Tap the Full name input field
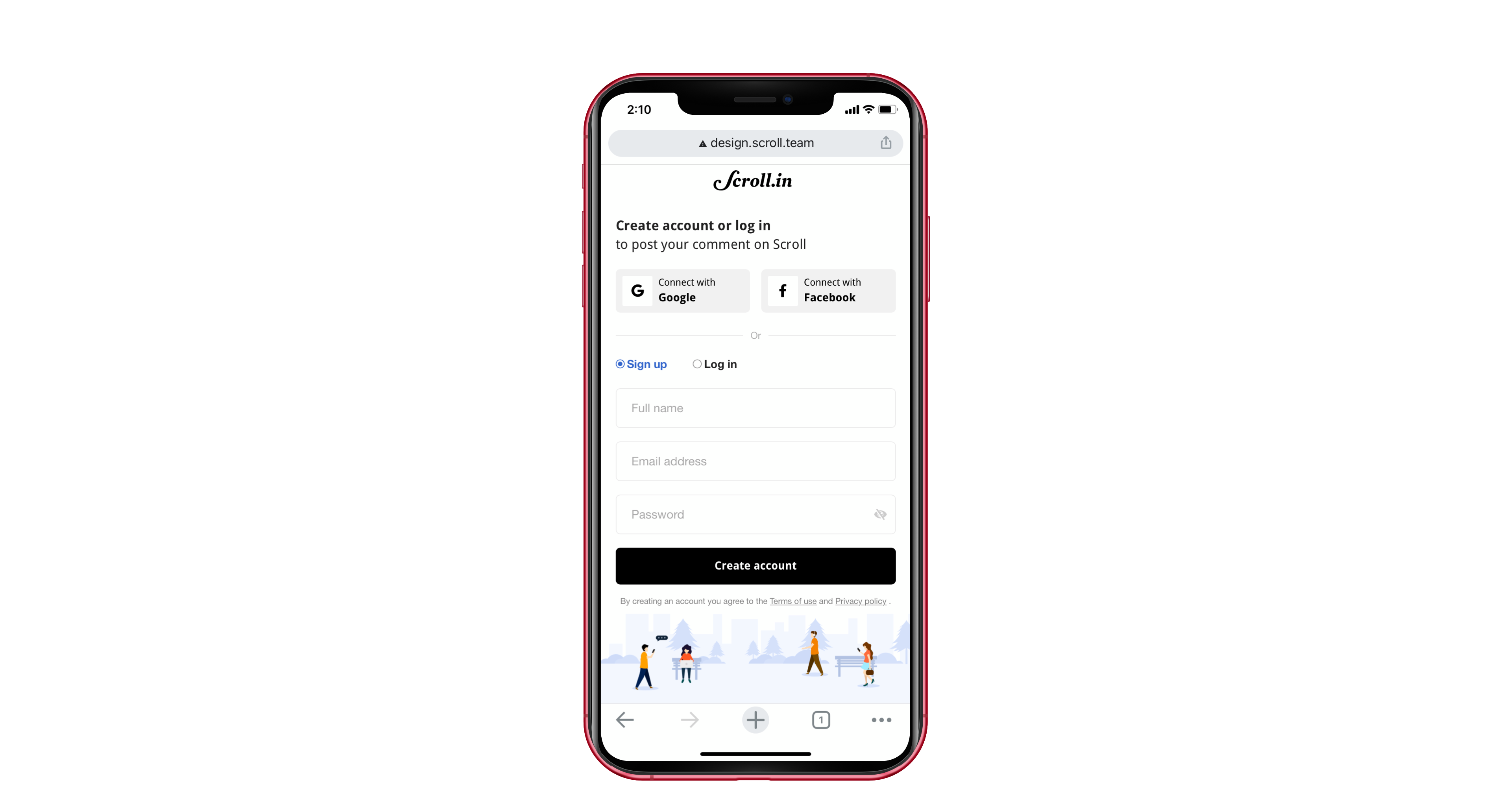 [x=755, y=407]
